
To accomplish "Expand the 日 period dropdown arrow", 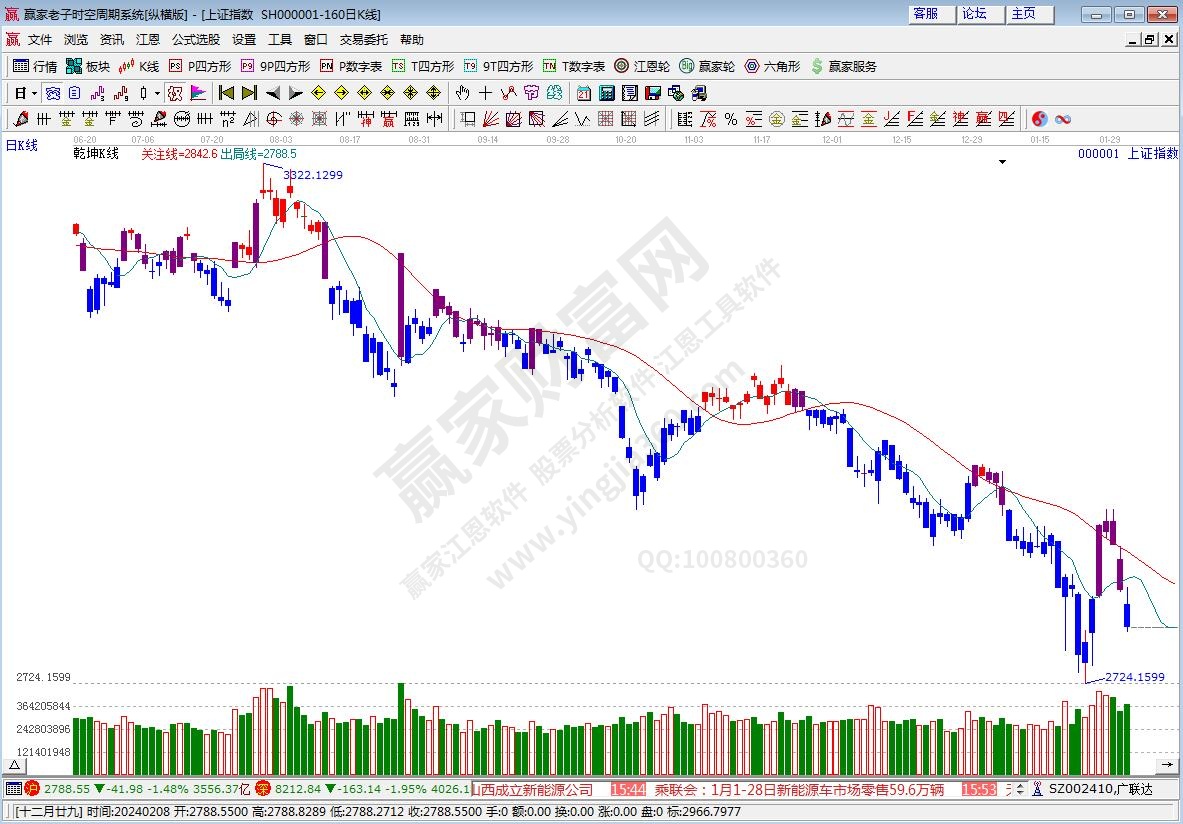I will pyautogui.click(x=34, y=93).
